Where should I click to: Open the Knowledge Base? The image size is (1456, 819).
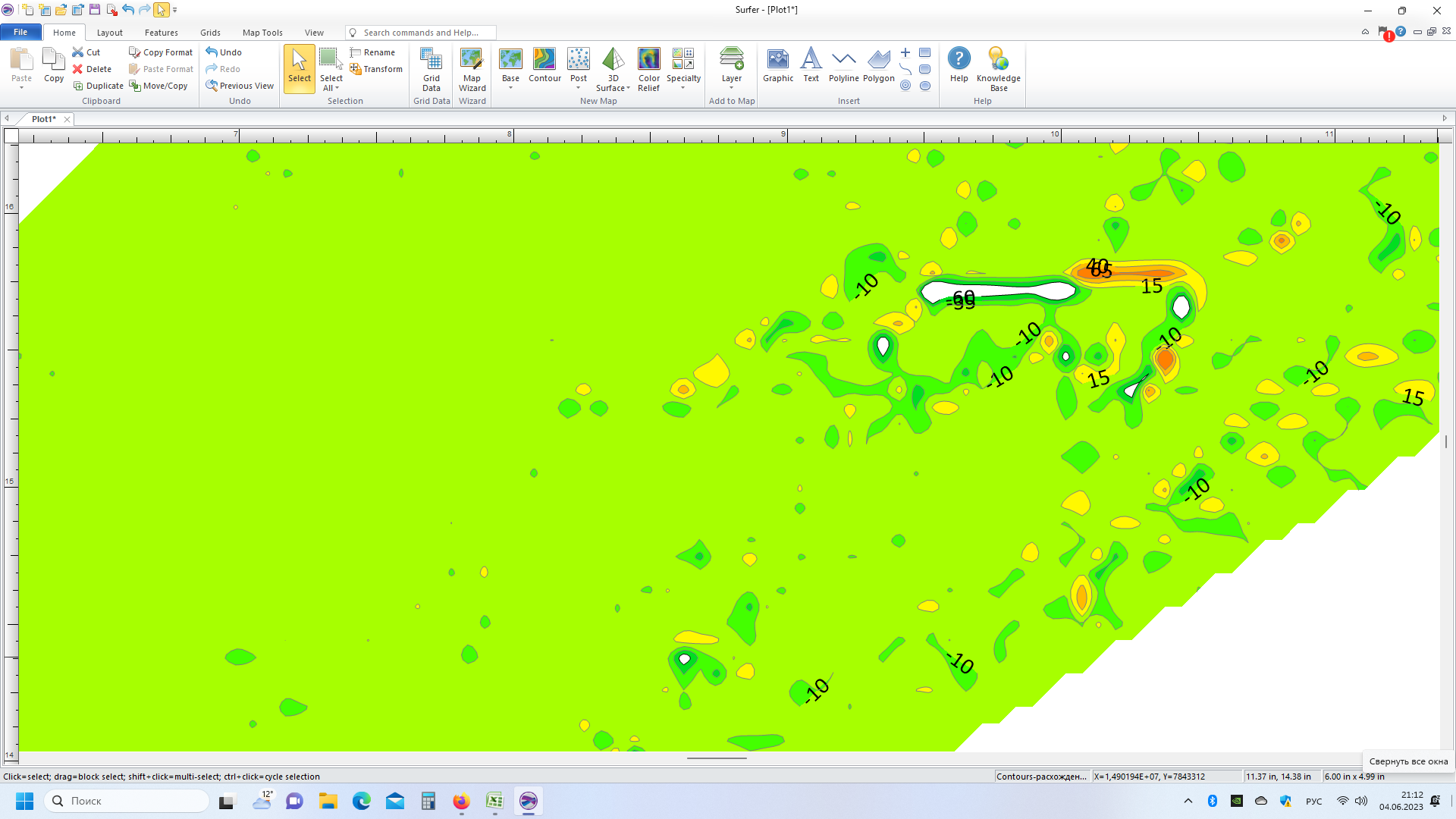click(x=999, y=69)
